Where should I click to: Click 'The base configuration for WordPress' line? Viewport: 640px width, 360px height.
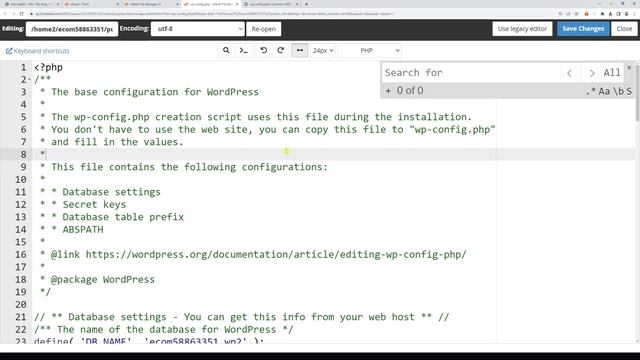pos(155,92)
